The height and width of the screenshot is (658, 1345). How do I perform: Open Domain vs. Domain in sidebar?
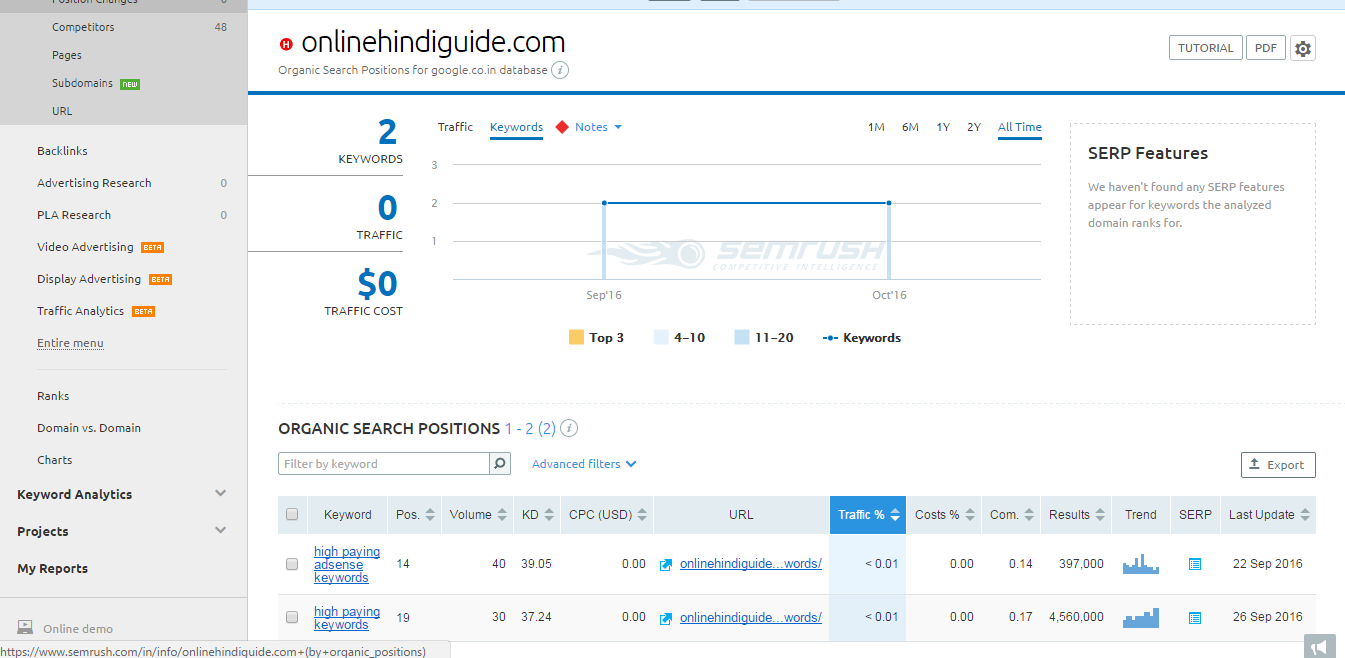point(89,428)
